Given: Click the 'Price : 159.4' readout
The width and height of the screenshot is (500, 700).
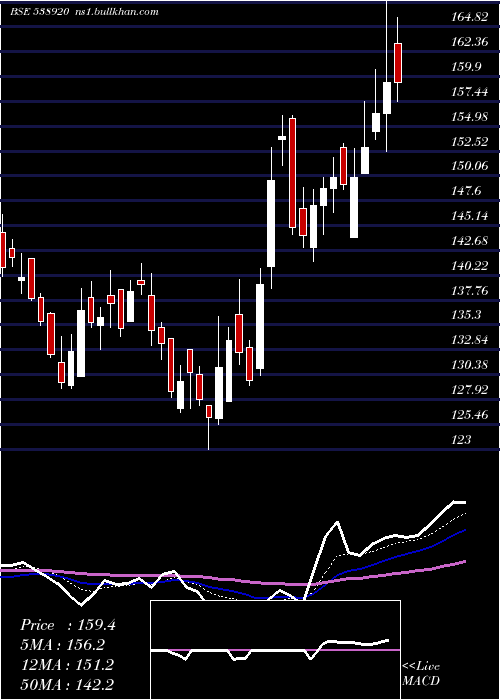Looking at the screenshot, I should pos(68,625).
